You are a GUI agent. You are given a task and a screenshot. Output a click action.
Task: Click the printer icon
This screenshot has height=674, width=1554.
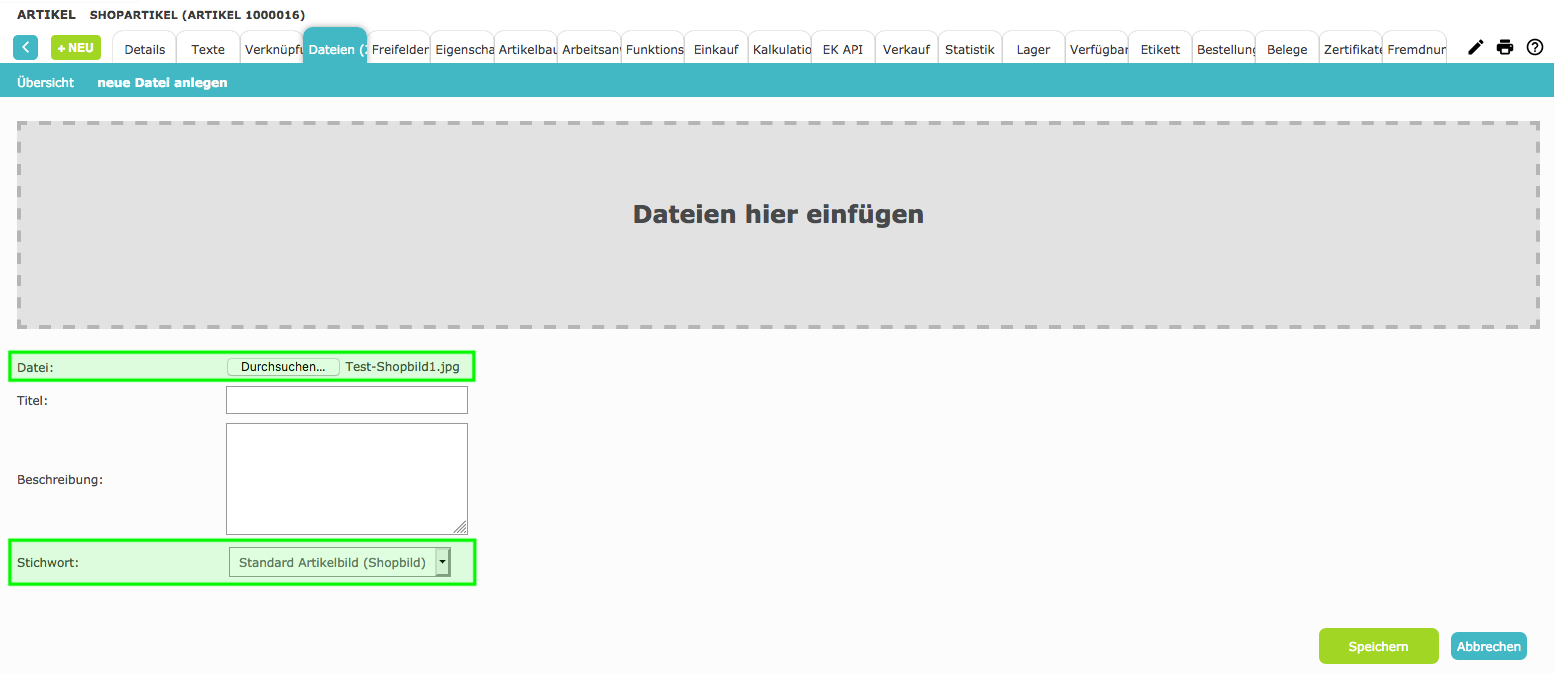click(x=1505, y=47)
